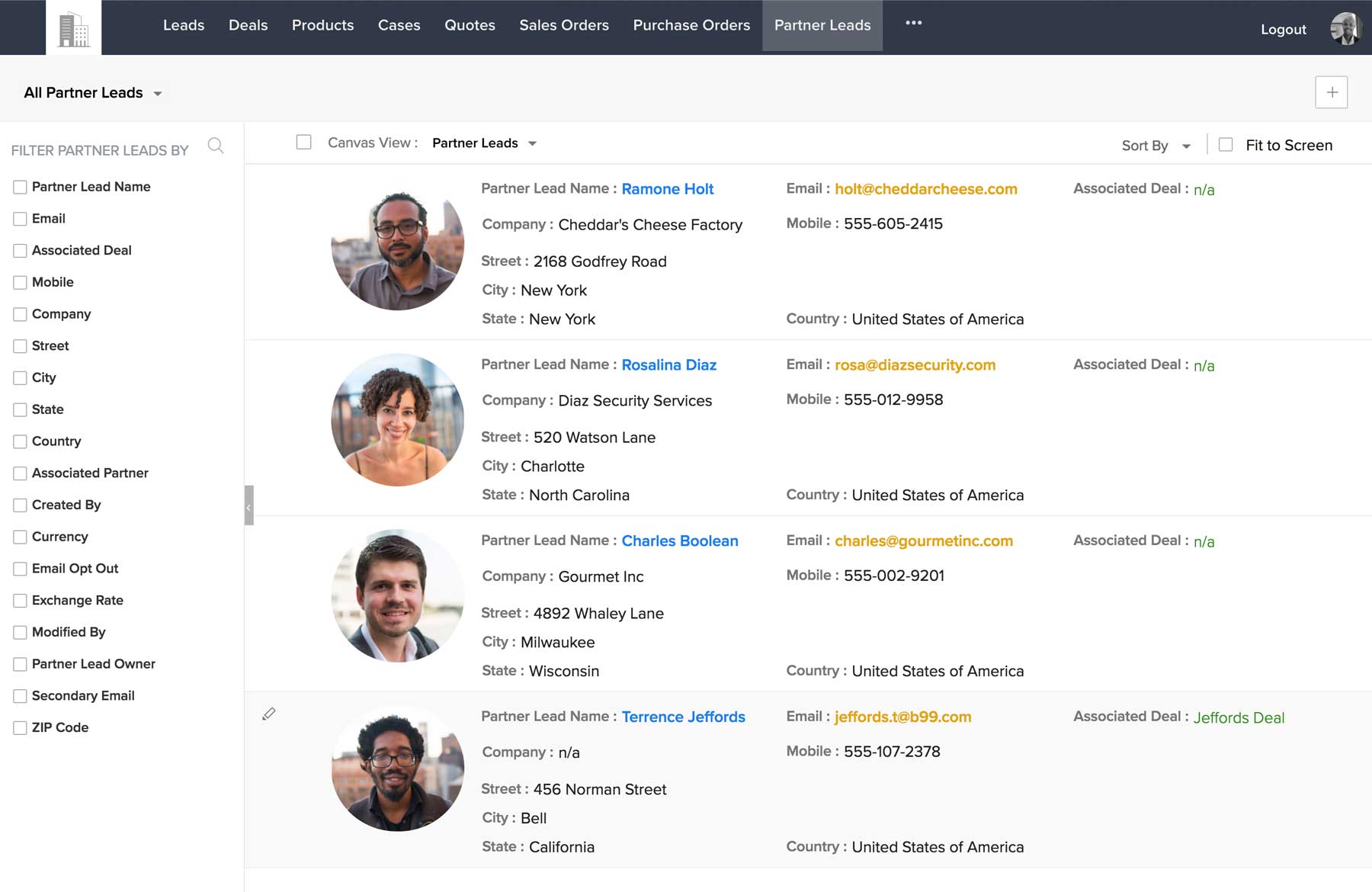Open Charles Boolean's lead record
The image size is (1372, 892).
click(680, 541)
